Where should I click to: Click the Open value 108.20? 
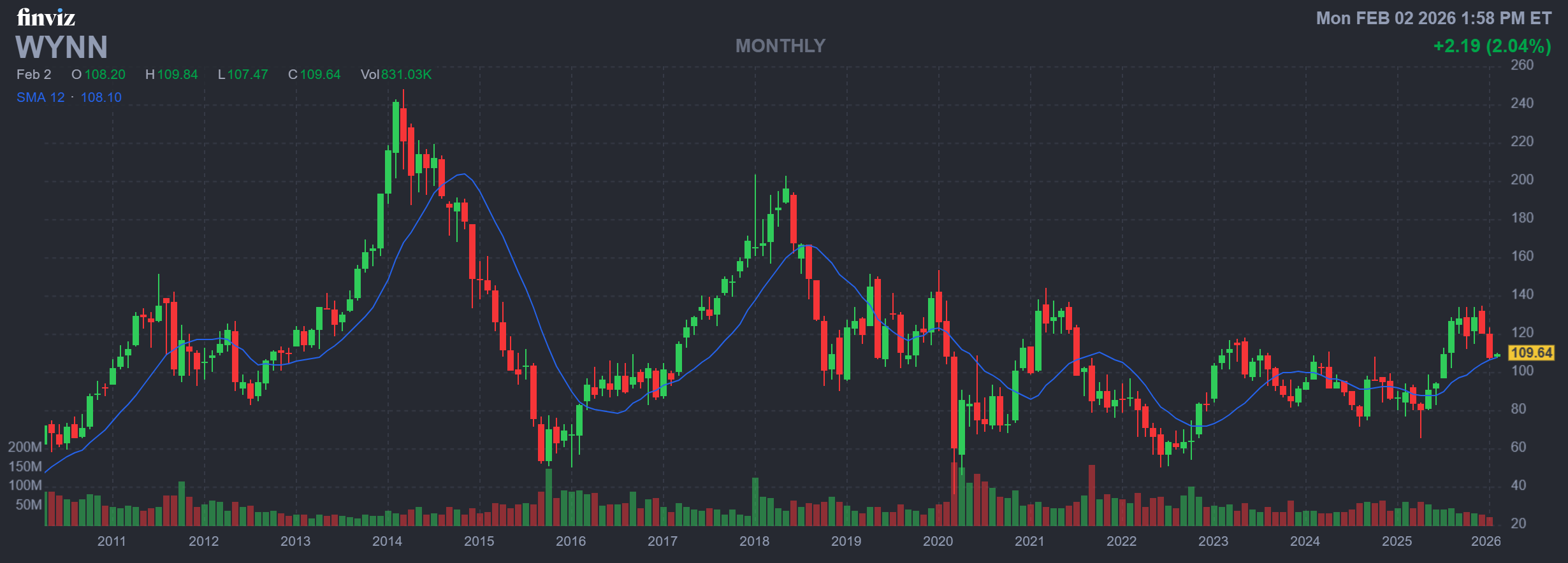coord(105,75)
